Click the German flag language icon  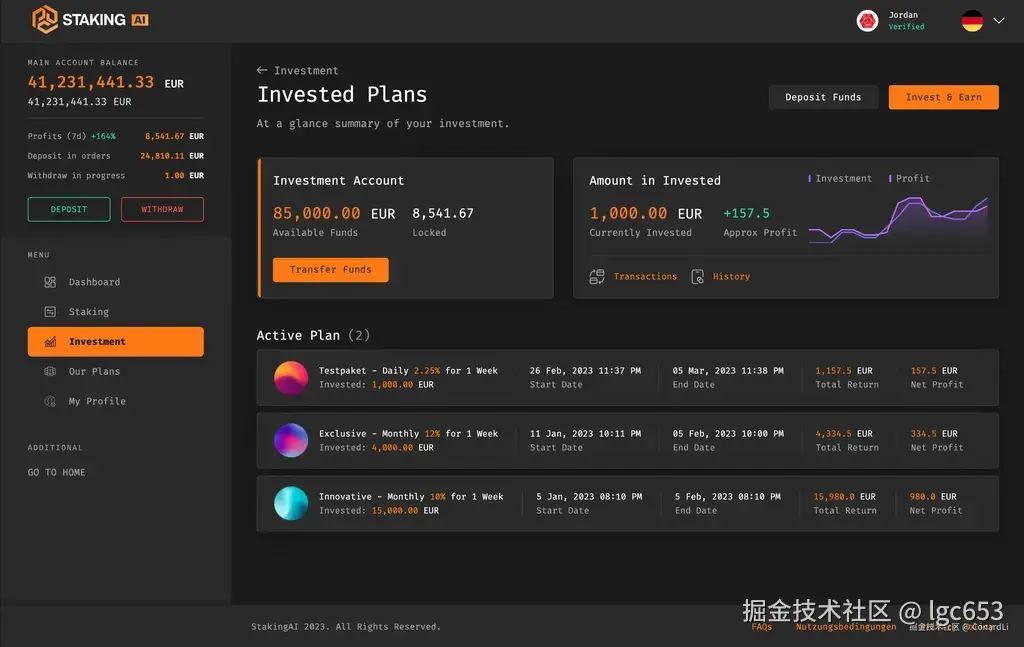pyautogui.click(x=972, y=21)
